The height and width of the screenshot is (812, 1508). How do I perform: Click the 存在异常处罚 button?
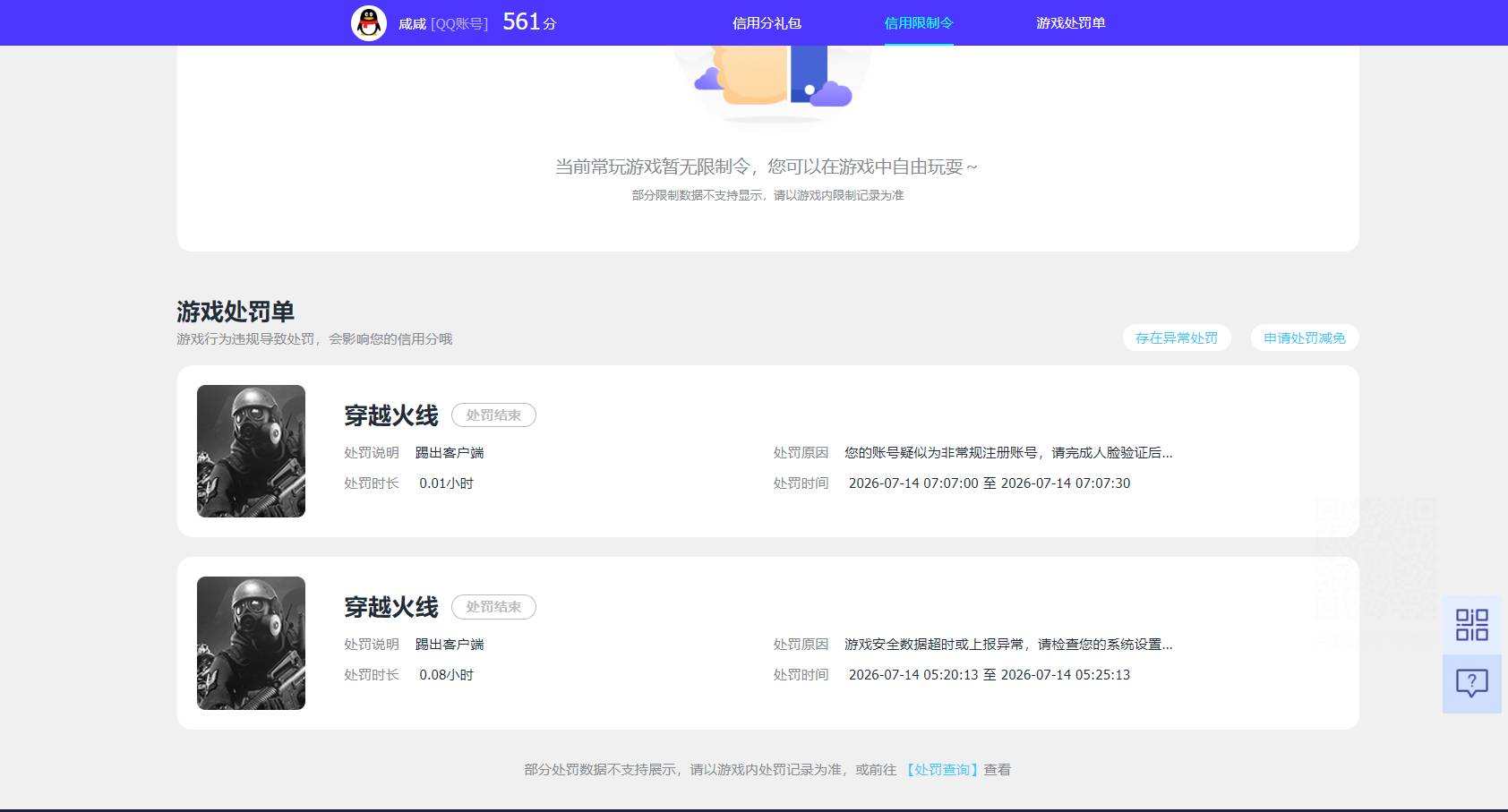coord(1177,338)
